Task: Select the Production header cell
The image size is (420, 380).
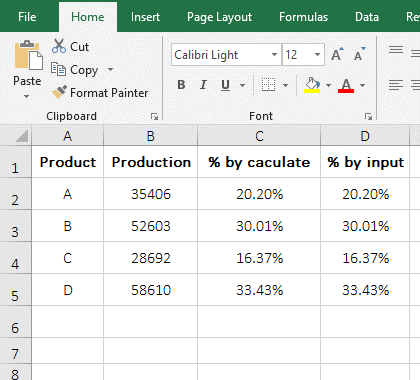Action: (151, 162)
